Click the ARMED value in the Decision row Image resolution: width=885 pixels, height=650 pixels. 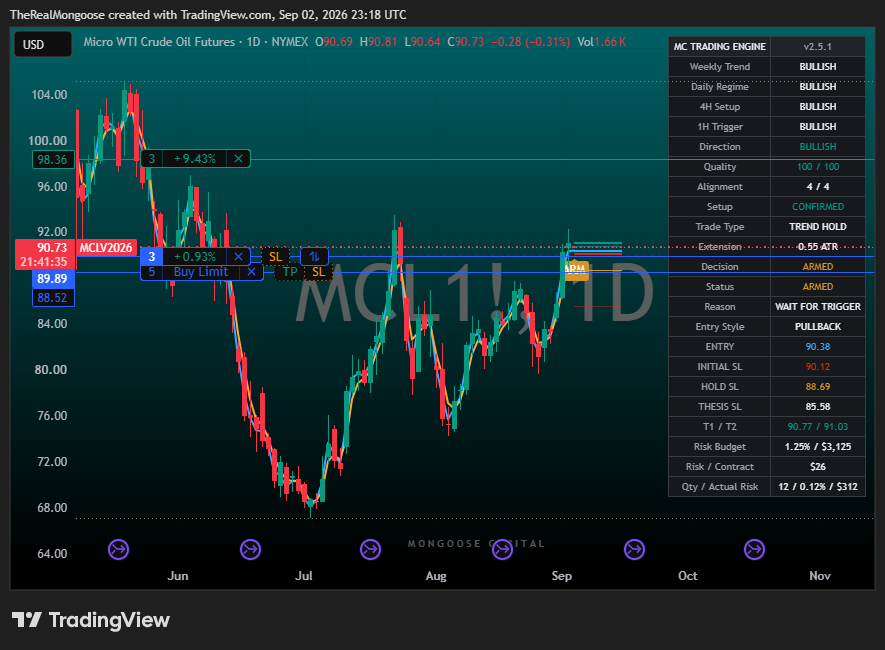(817, 267)
